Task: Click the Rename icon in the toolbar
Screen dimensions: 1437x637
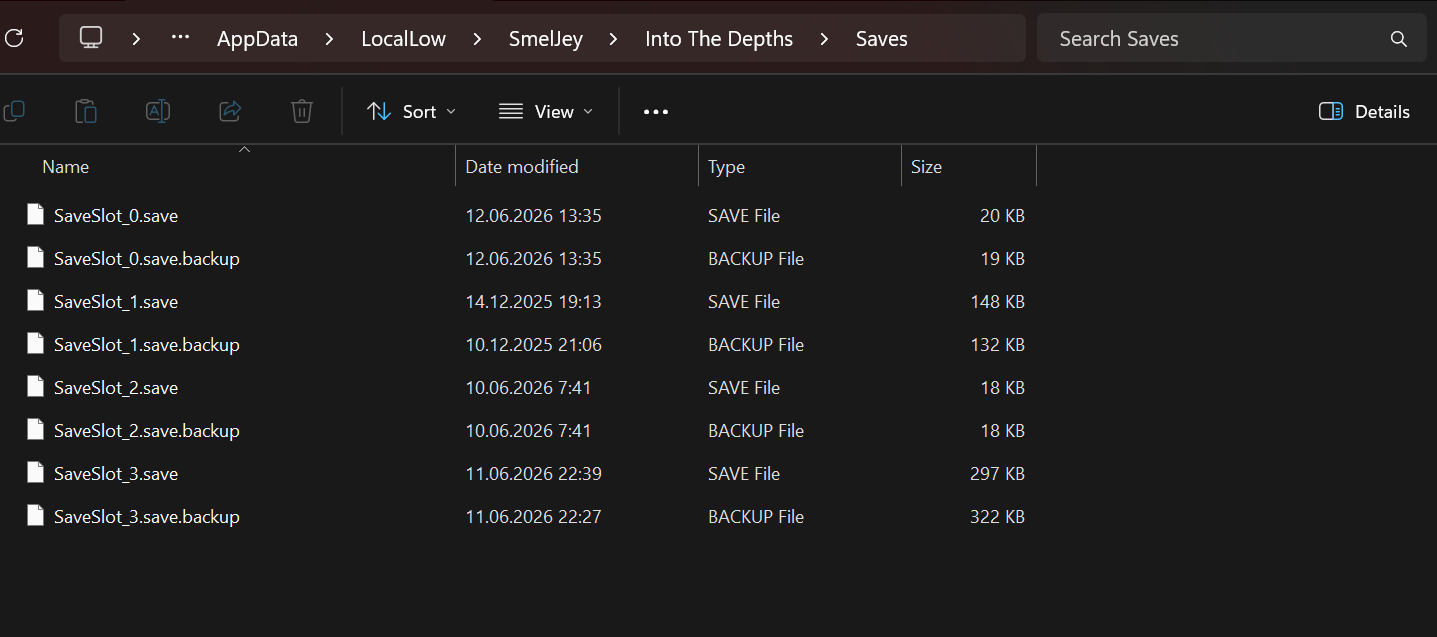Action: [158, 111]
